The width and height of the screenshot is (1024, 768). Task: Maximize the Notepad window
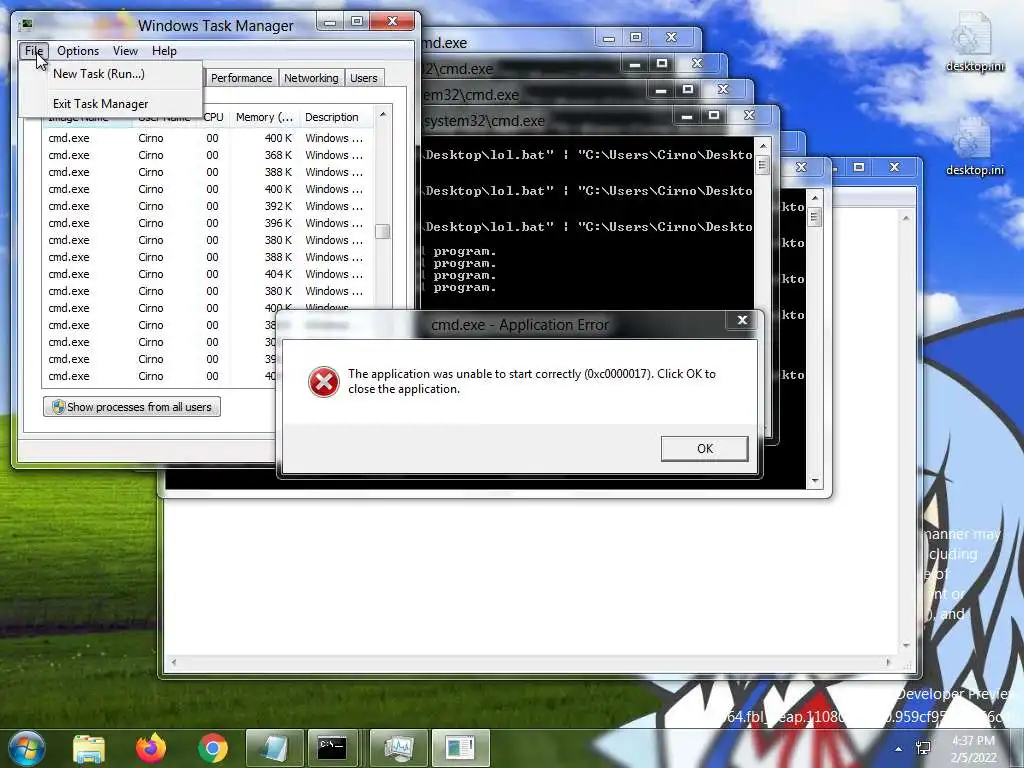click(x=859, y=167)
